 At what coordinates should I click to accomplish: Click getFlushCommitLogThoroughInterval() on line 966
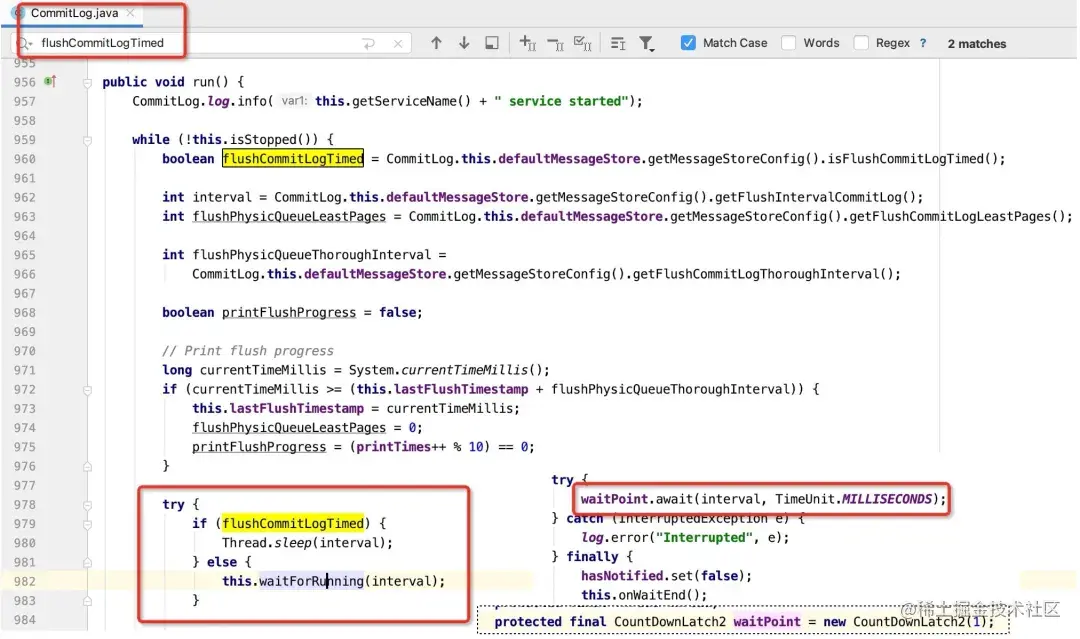[762, 274]
